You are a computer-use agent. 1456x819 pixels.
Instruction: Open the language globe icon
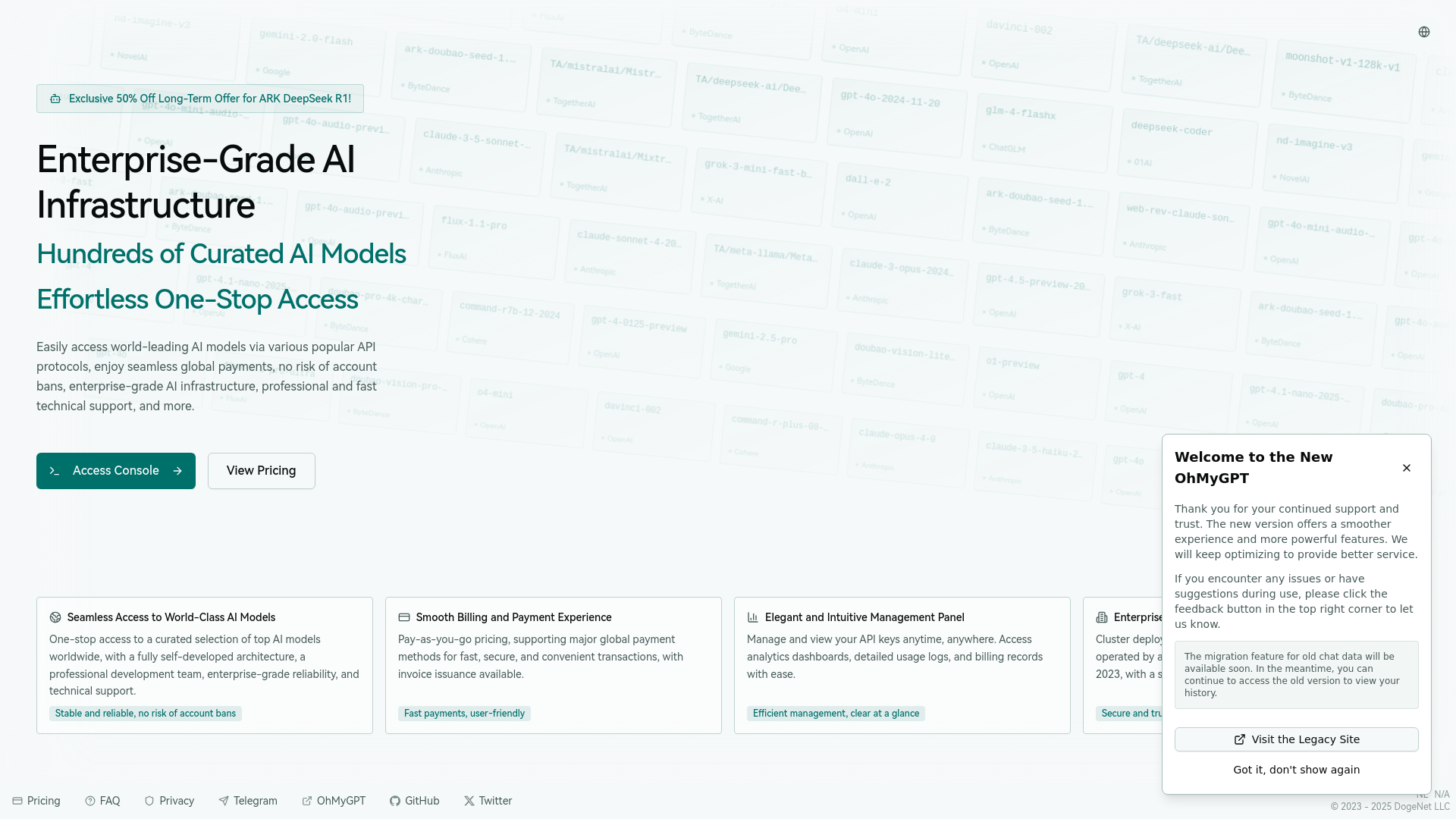[1424, 32]
